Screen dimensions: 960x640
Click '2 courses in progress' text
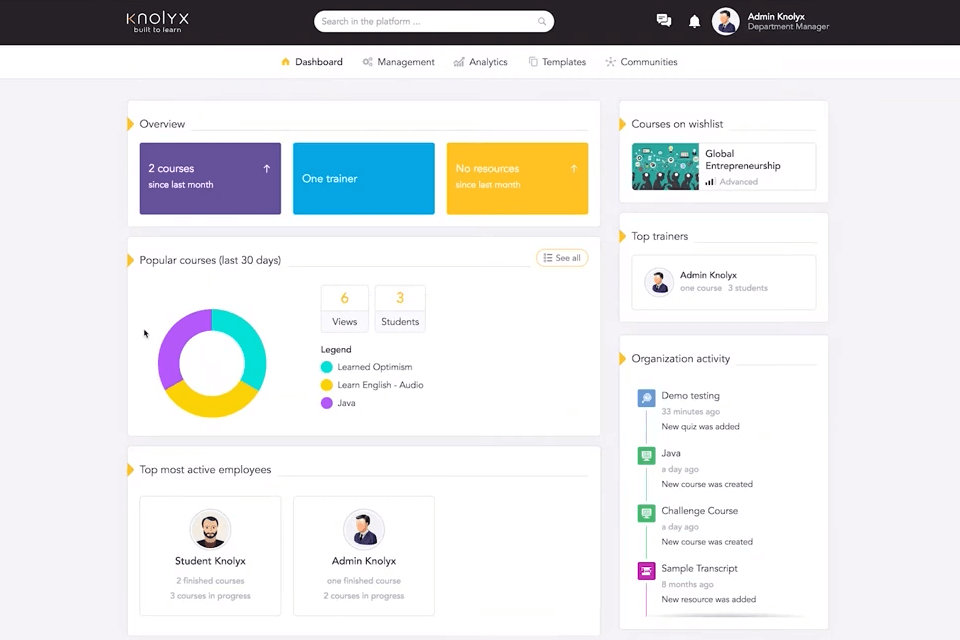[364, 595]
